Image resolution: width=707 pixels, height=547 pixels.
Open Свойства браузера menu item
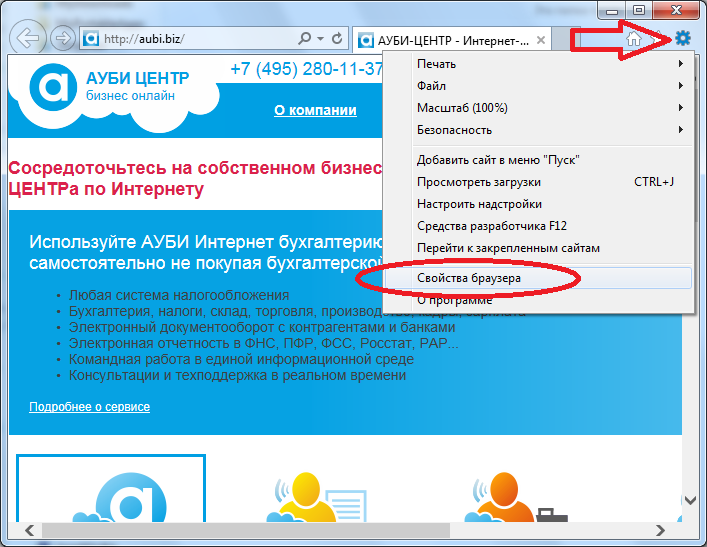(x=538, y=278)
